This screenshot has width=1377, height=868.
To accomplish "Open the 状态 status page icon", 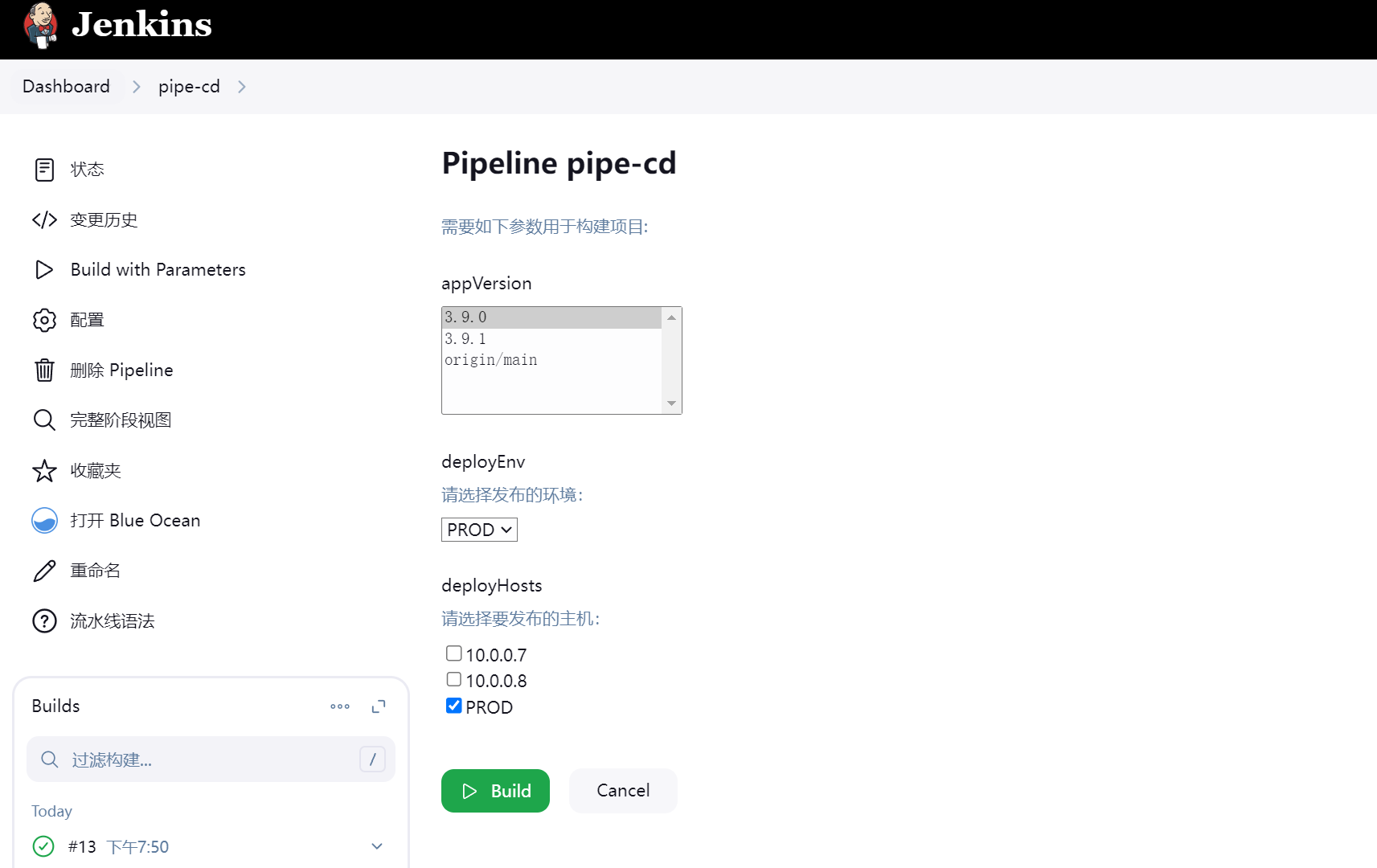I will (x=44, y=170).
